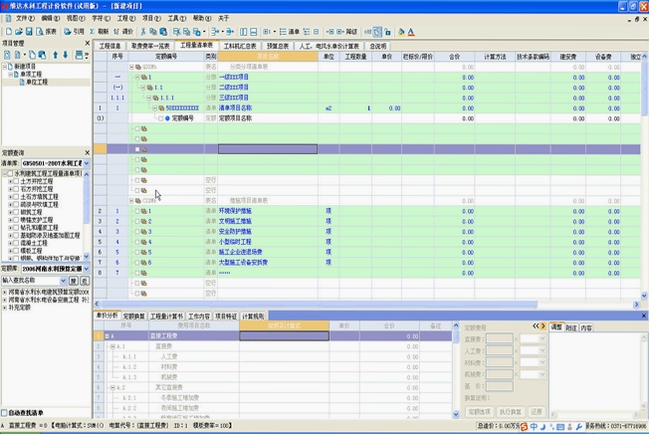Image resolution: width=649 pixels, height=434 pixels.
Task: Click the paste icon in toolbar
Action: (x=163, y=31)
